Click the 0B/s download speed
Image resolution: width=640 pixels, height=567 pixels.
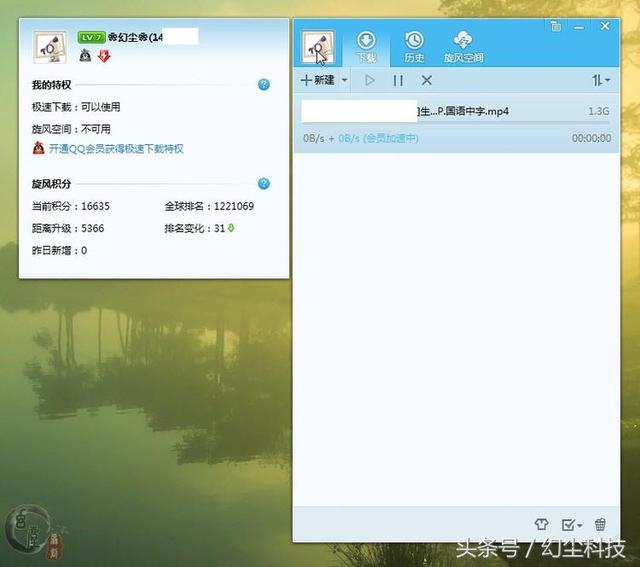(313, 138)
